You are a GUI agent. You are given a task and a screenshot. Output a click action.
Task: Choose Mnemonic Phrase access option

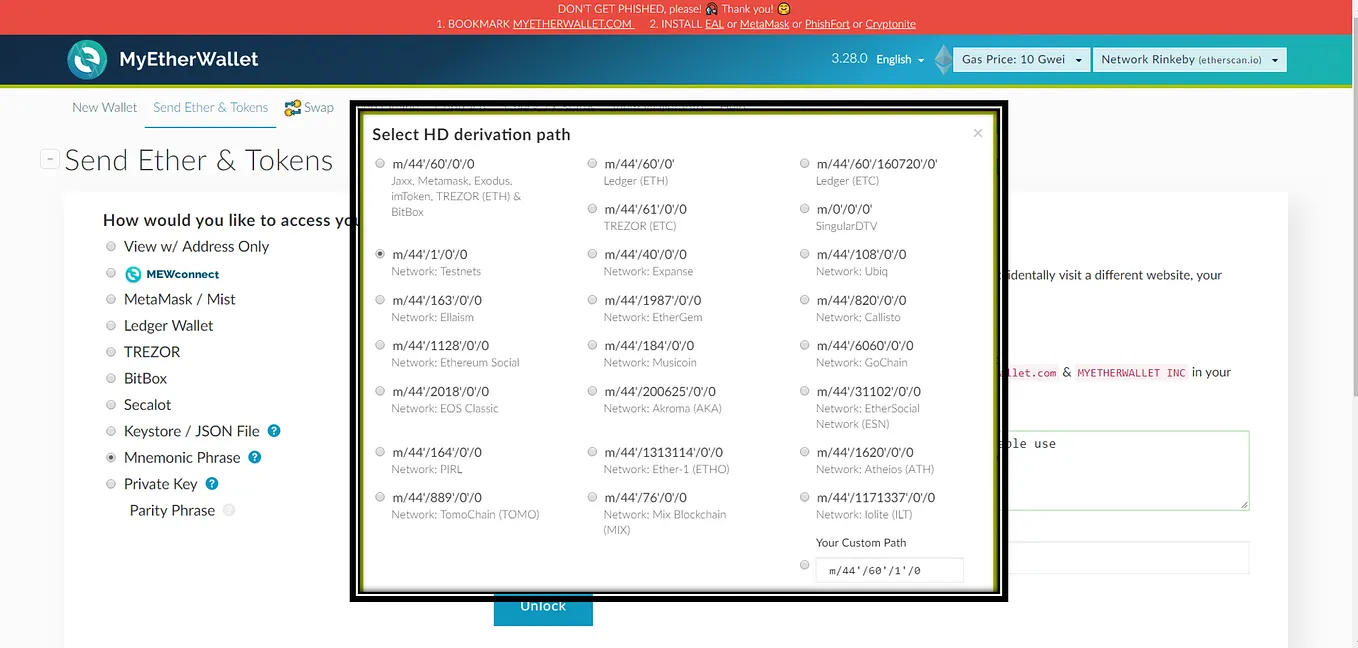(111, 457)
